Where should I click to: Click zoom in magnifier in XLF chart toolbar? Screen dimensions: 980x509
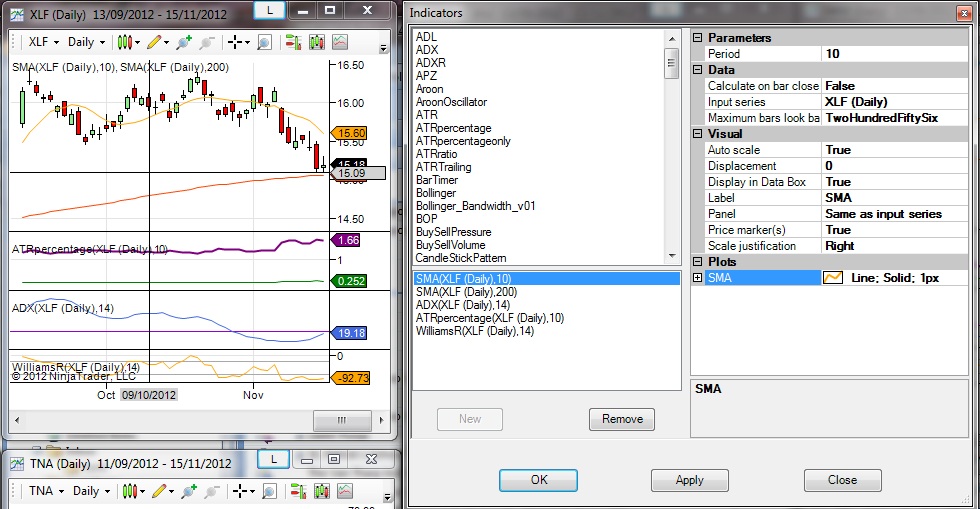tap(184, 42)
